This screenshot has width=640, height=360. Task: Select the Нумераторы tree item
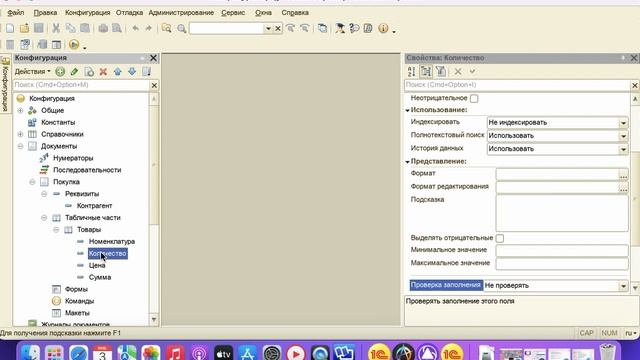coord(73,158)
